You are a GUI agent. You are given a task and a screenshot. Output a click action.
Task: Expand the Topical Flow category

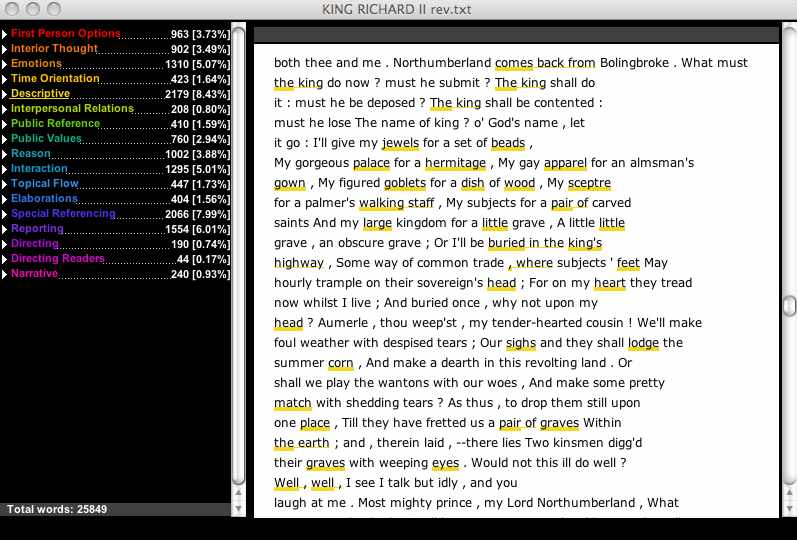coord(5,184)
